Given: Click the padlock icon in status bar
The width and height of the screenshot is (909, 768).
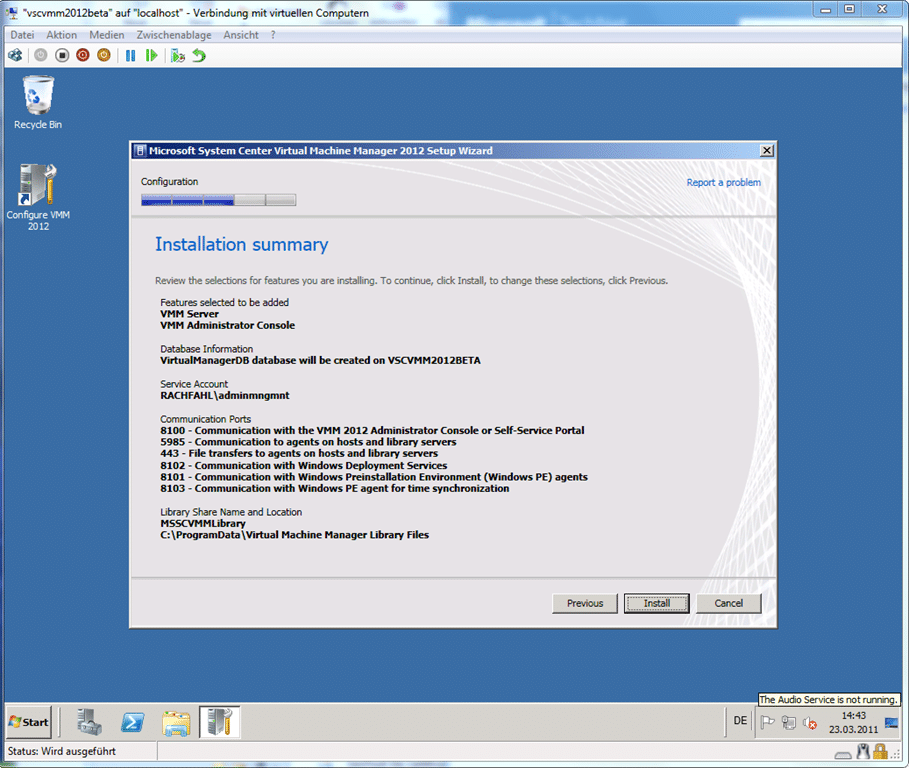Looking at the screenshot, I should [x=880, y=751].
